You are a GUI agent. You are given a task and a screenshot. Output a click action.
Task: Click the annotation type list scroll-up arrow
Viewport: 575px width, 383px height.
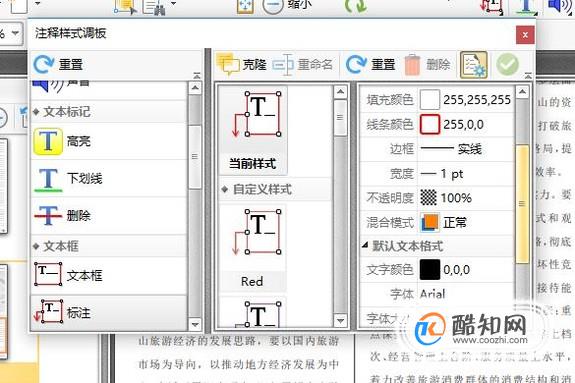click(195, 88)
